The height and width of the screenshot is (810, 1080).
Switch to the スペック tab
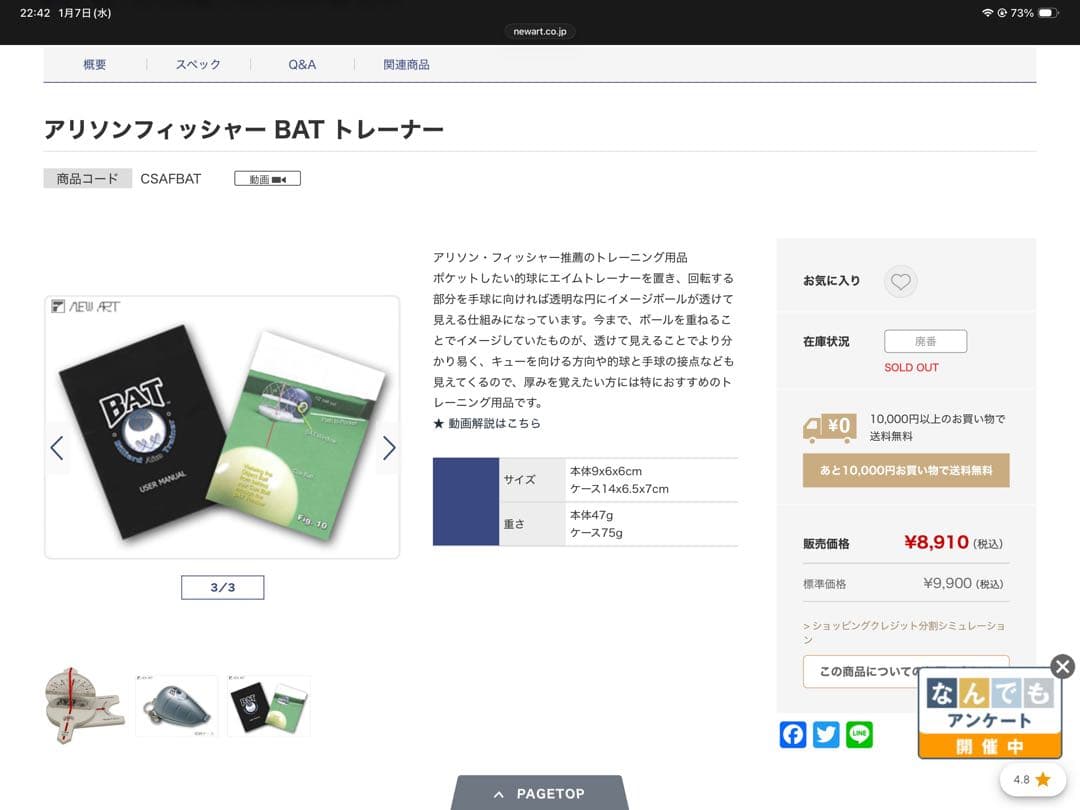pos(198,65)
